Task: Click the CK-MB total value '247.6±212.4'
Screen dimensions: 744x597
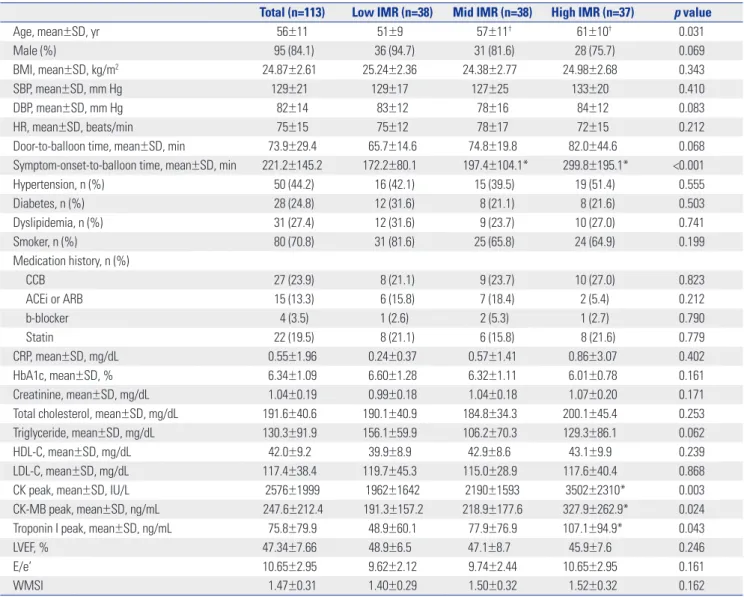Action: click(x=292, y=509)
